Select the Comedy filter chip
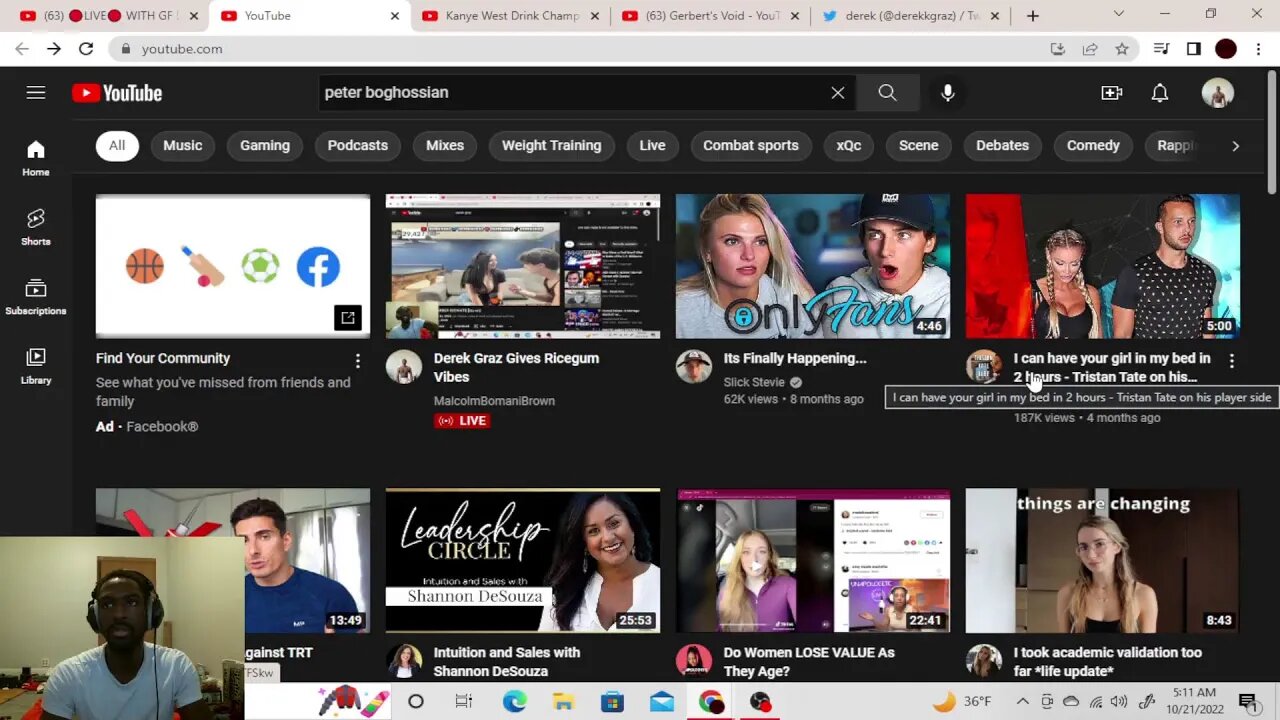Viewport: 1280px width, 720px height. coord(1093,146)
